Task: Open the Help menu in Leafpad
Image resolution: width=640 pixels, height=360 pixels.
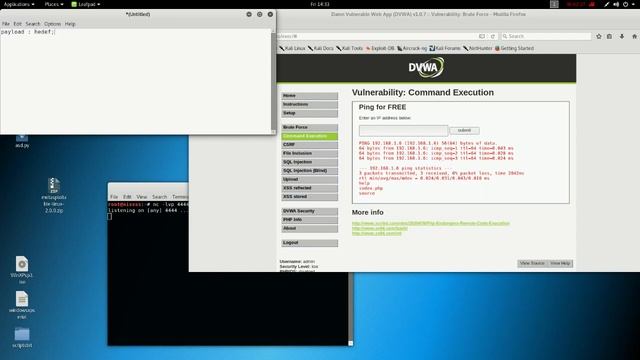Action: [70, 24]
